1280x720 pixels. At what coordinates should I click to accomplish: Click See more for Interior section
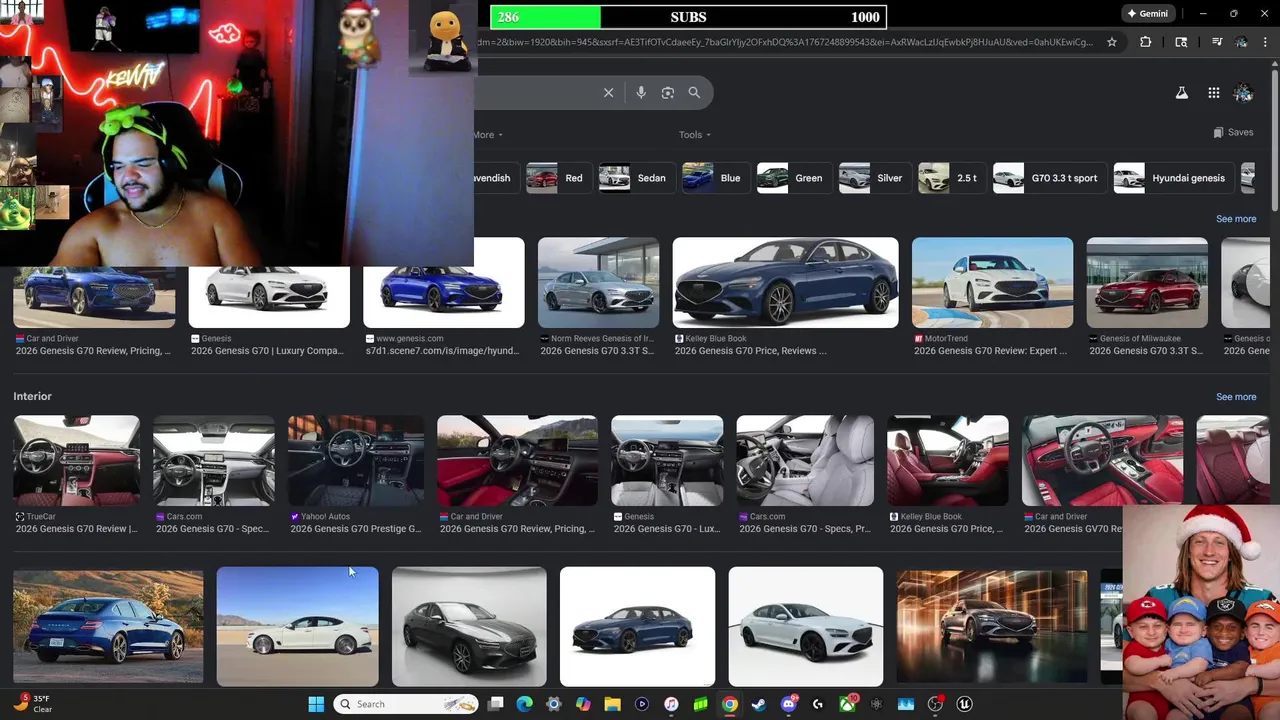tap(1236, 397)
